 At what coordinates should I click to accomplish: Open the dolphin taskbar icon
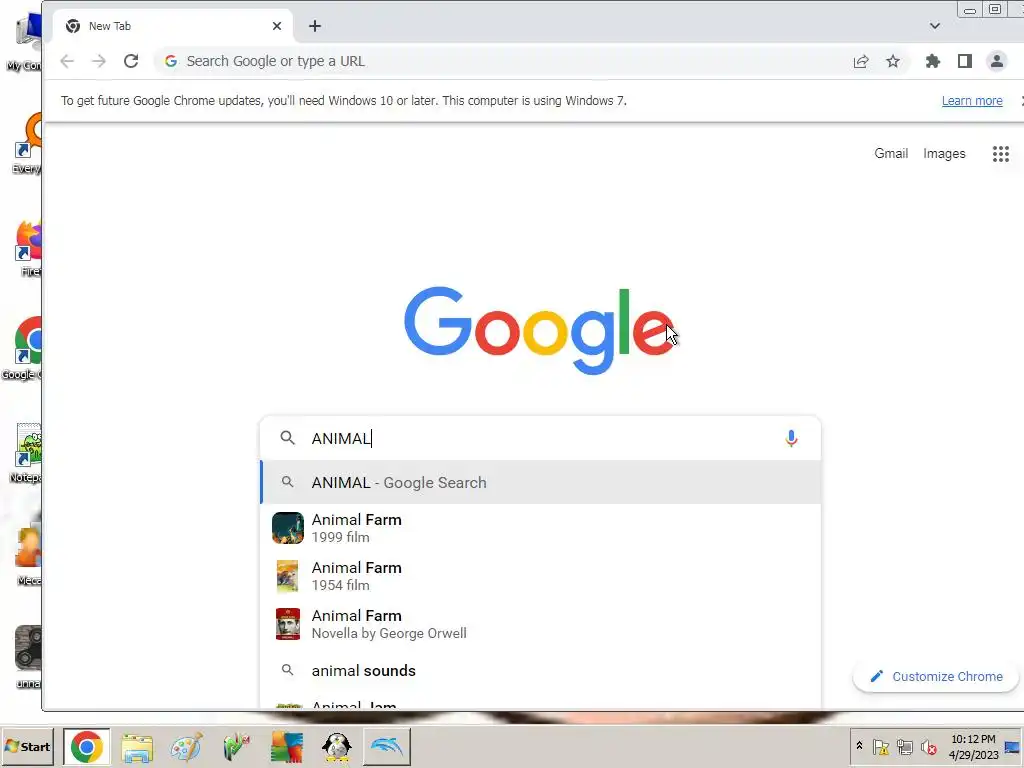pyautogui.click(x=387, y=746)
